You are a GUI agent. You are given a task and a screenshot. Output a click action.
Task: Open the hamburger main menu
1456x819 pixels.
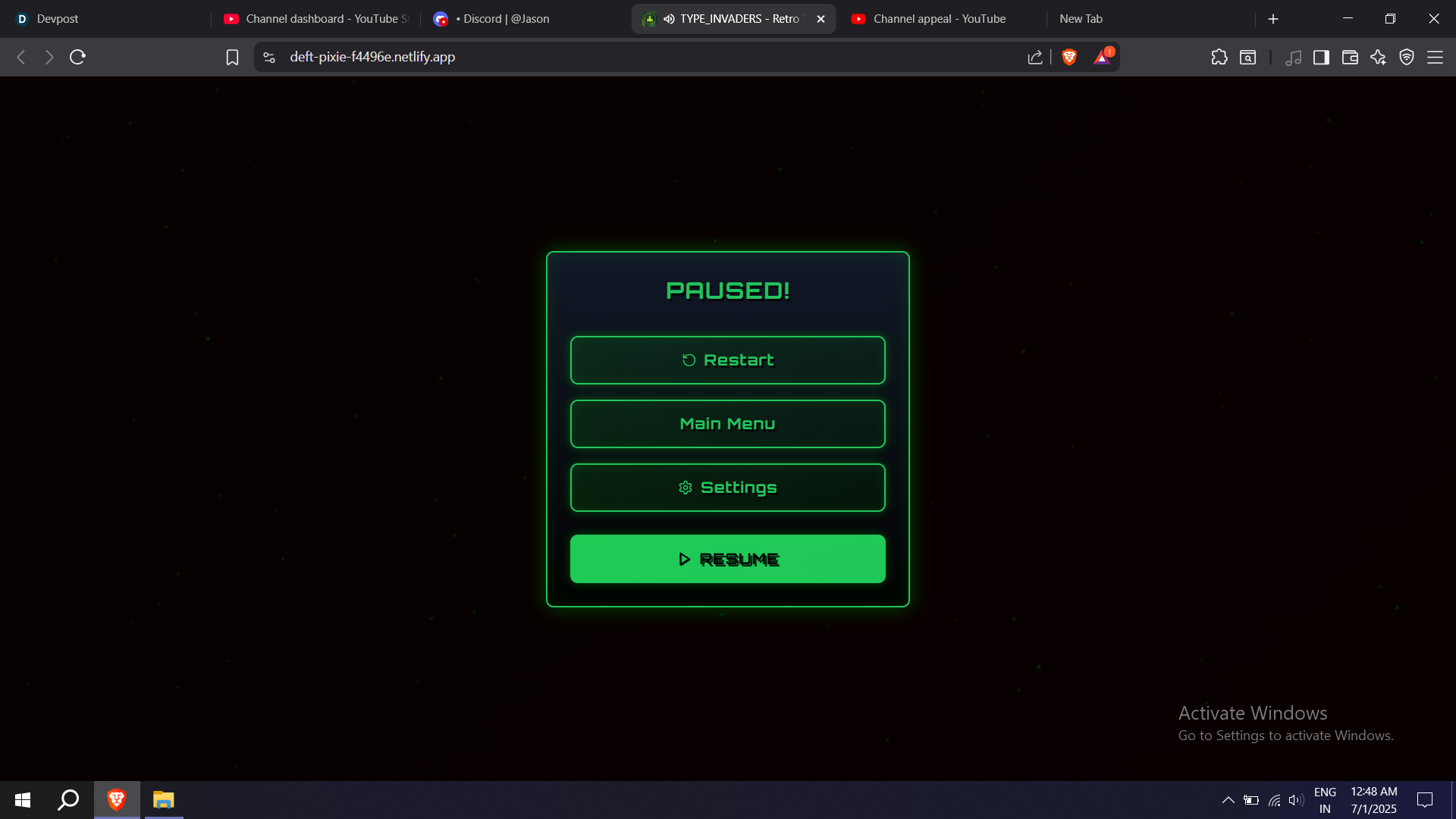tap(1435, 57)
